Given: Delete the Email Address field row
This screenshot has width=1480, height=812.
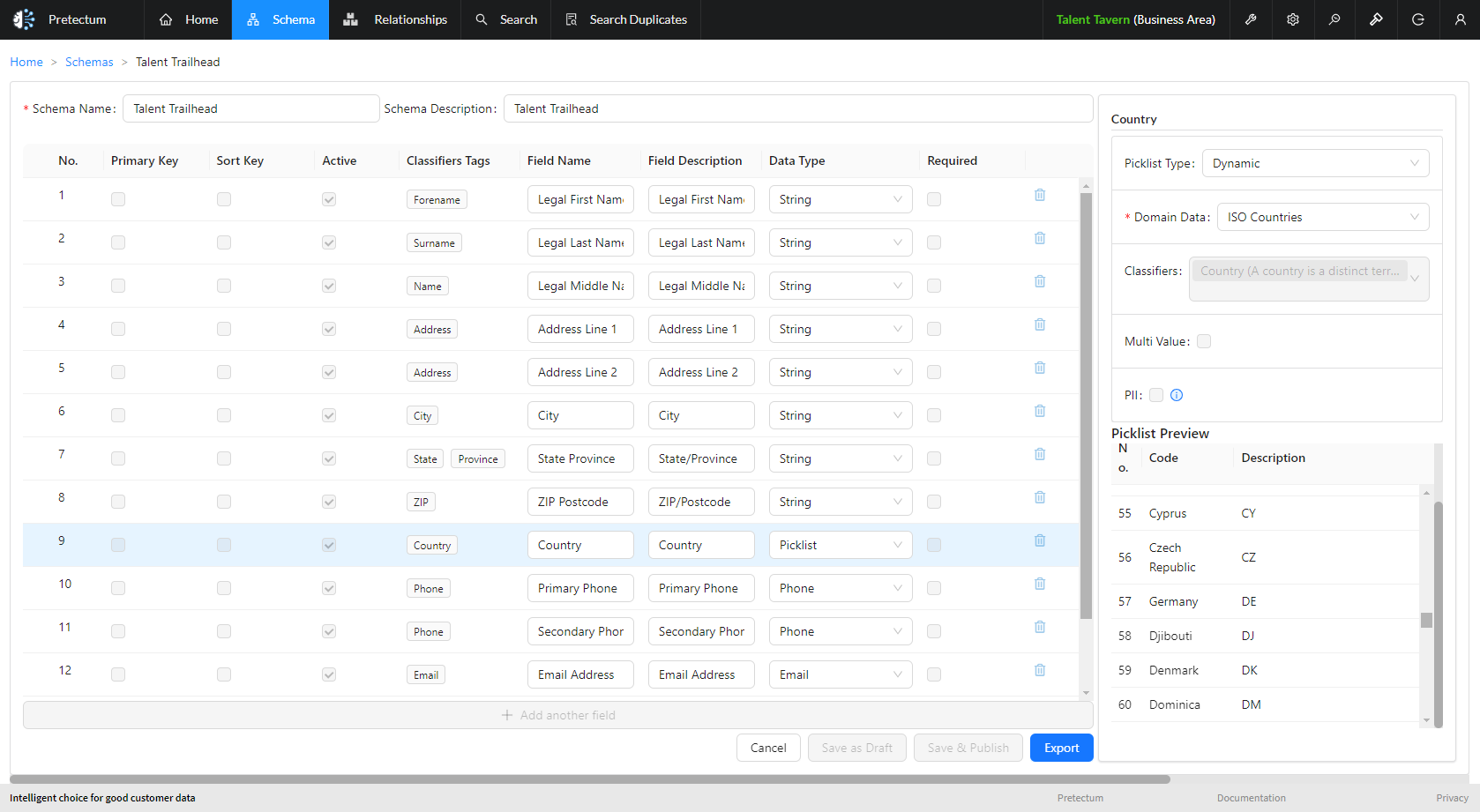Looking at the screenshot, I should click(x=1040, y=670).
